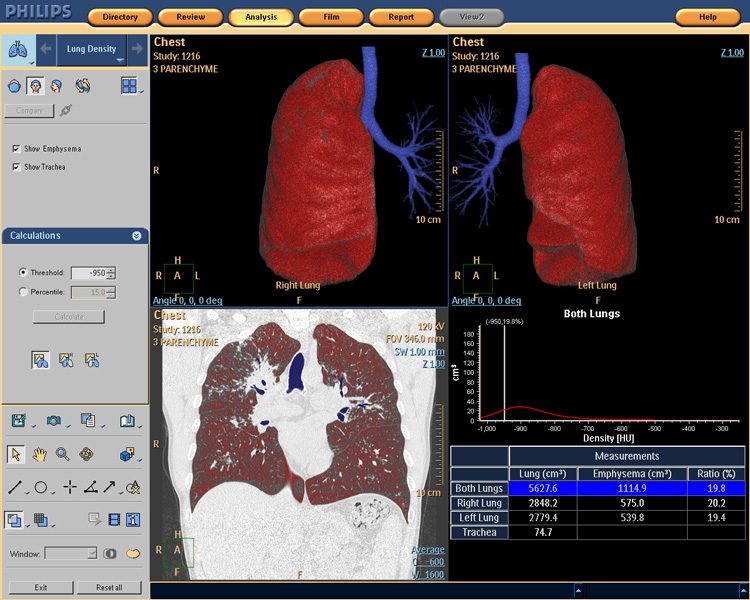This screenshot has height=600, width=750.
Task: Select the Threshold radio button
Action: pos(22,272)
